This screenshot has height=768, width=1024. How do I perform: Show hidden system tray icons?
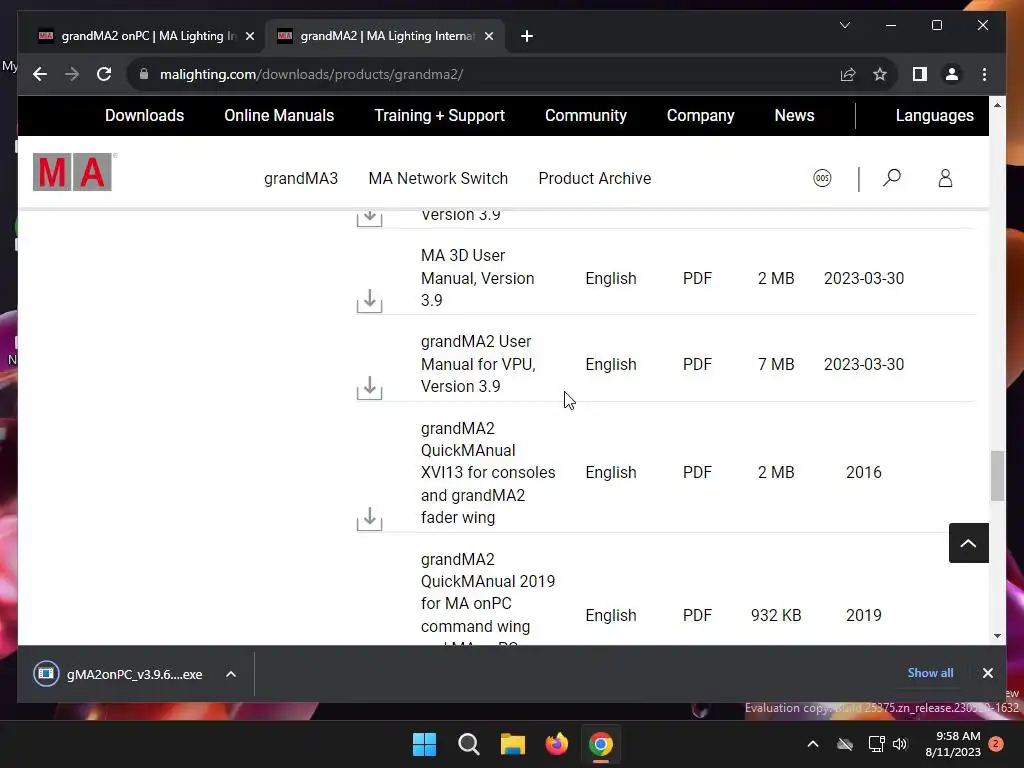(x=813, y=744)
